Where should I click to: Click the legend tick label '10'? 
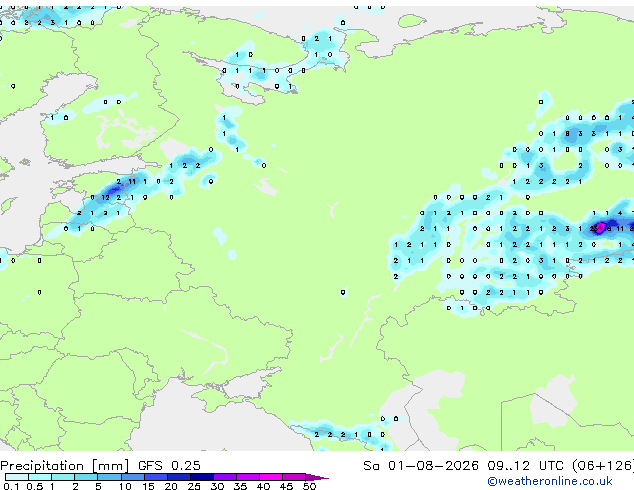click(x=125, y=486)
